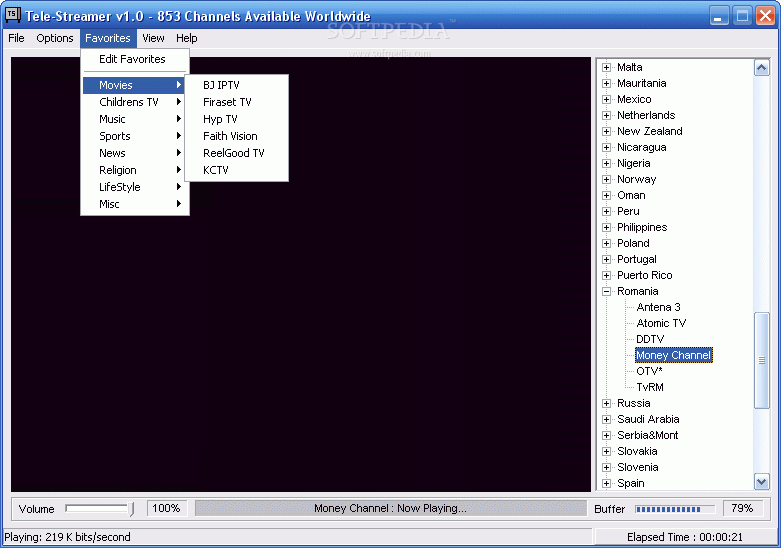The width and height of the screenshot is (781, 548).
Task: Play BJ IPTV from Movies
Action: (x=237, y=85)
